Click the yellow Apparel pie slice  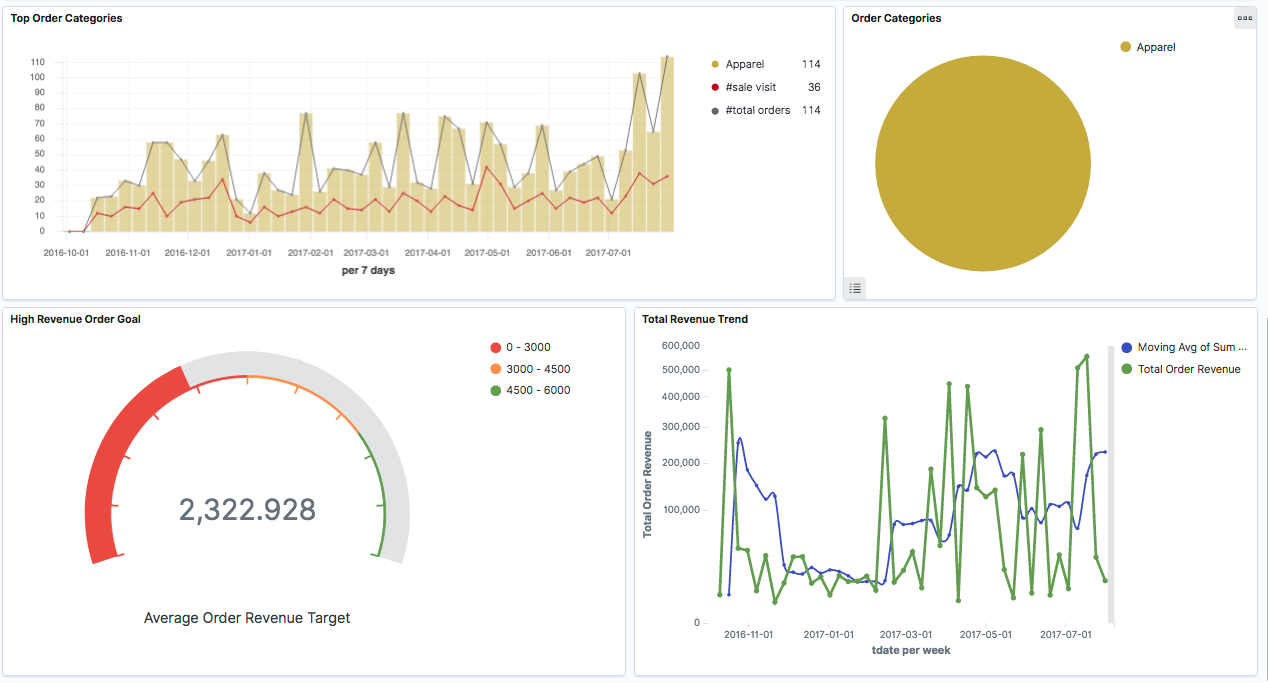(x=982, y=163)
